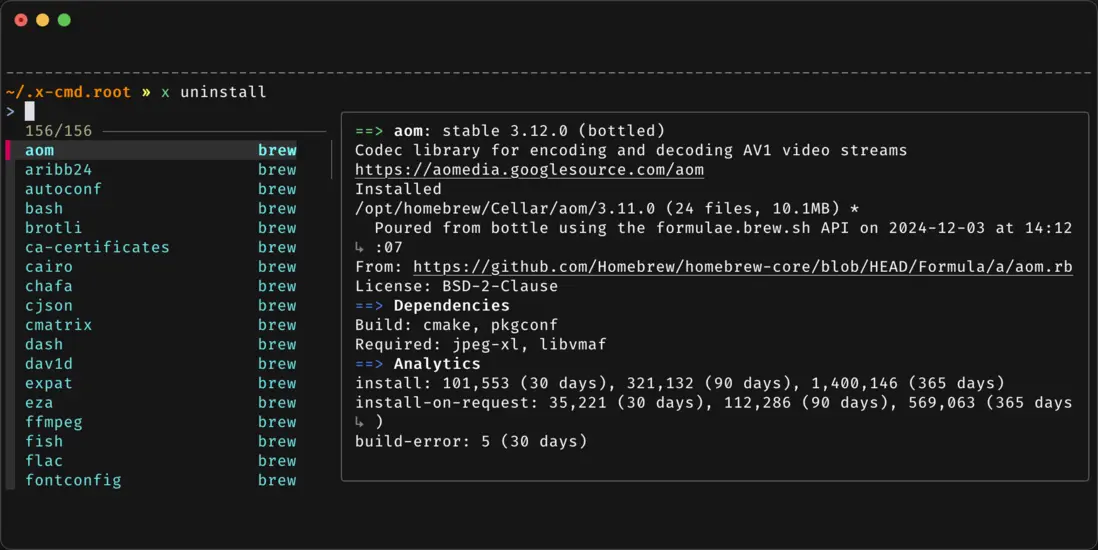This screenshot has width=1098, height=550.
Task: Click the red close window button
Action: point(21,20)
